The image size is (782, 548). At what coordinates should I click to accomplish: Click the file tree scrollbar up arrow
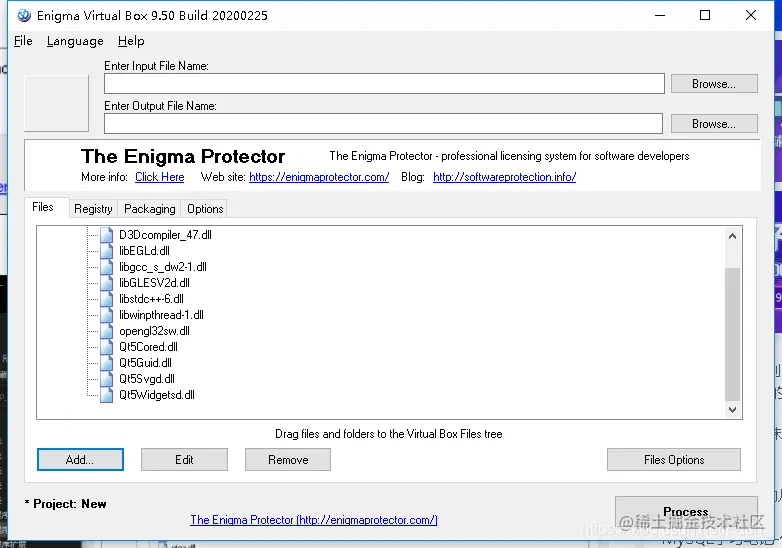point(732,236)
